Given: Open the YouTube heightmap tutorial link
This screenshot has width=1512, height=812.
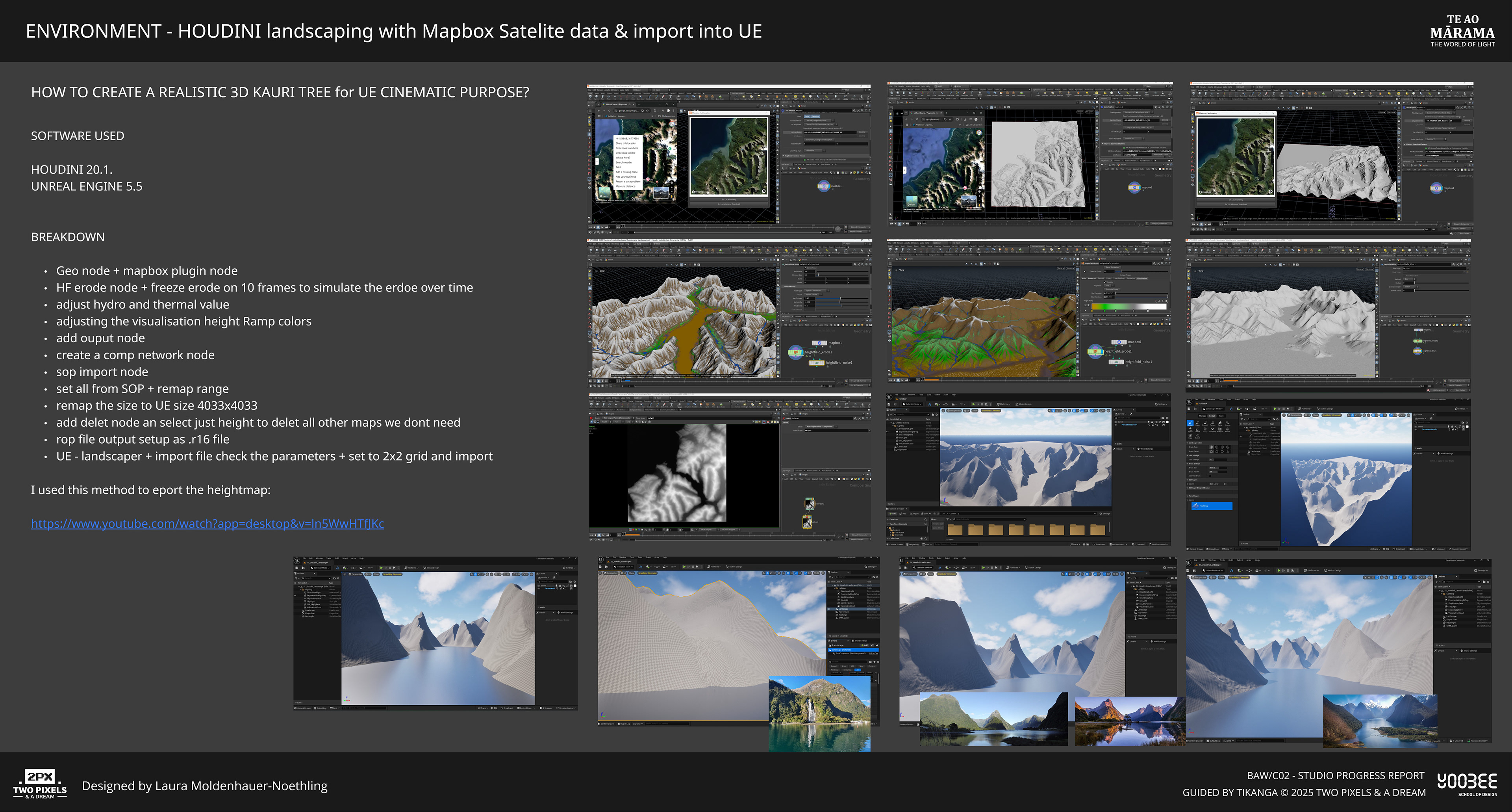Looking at the screenshot, I should click(207, 523).
